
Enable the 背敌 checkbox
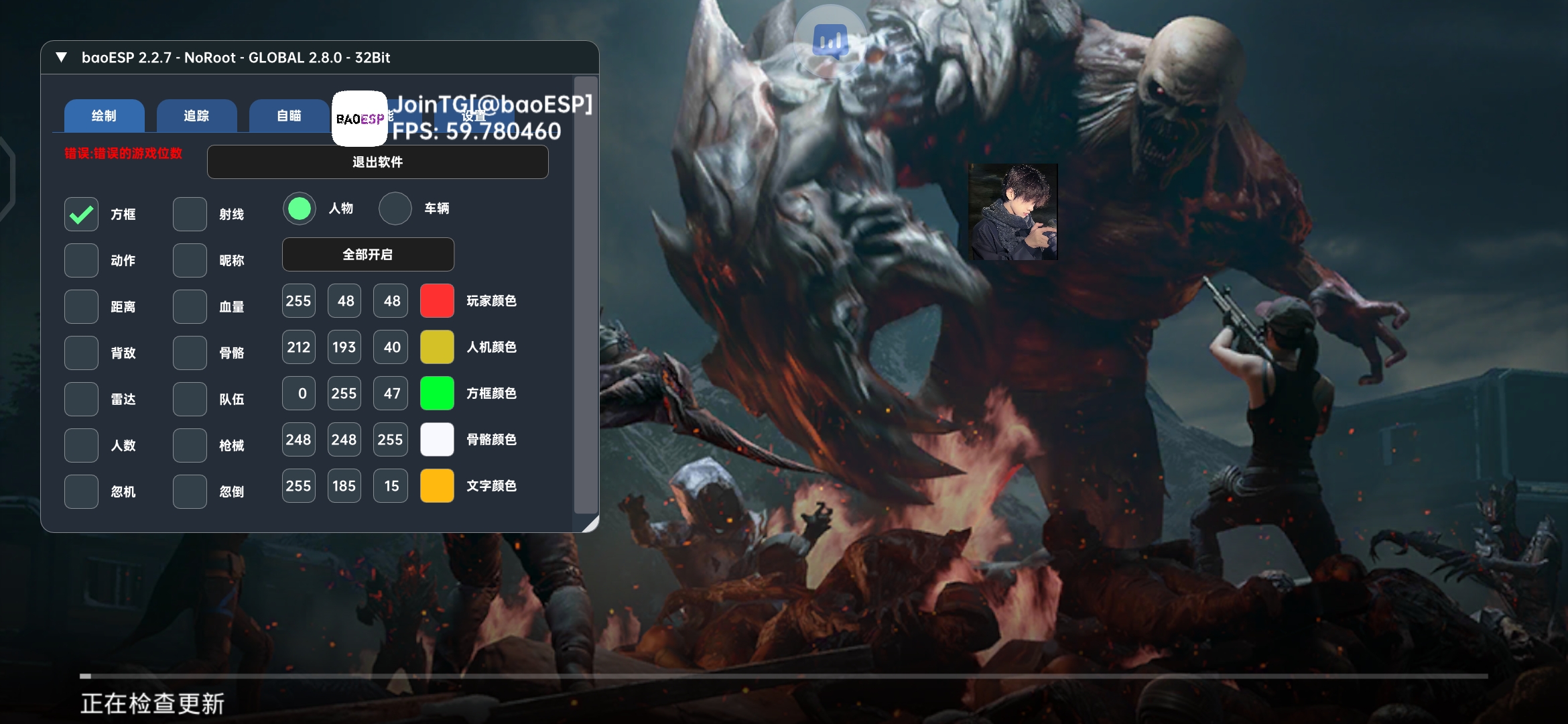click(x=82, y=353)
